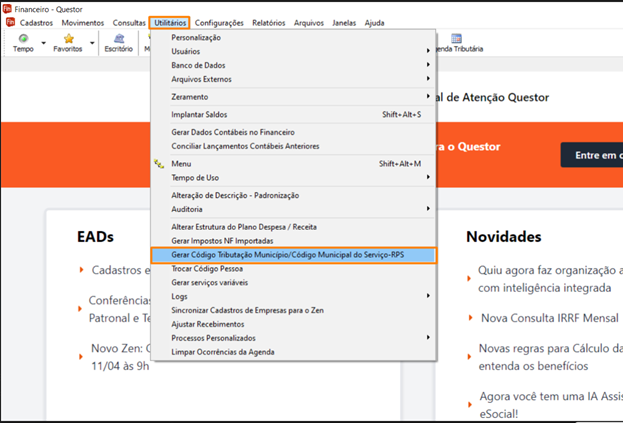Viewport: 623px width, 423px height.
Task: Choose Limpar Ocorrências da Agenda
Action: pyautogui.click(x=293, y=352)
